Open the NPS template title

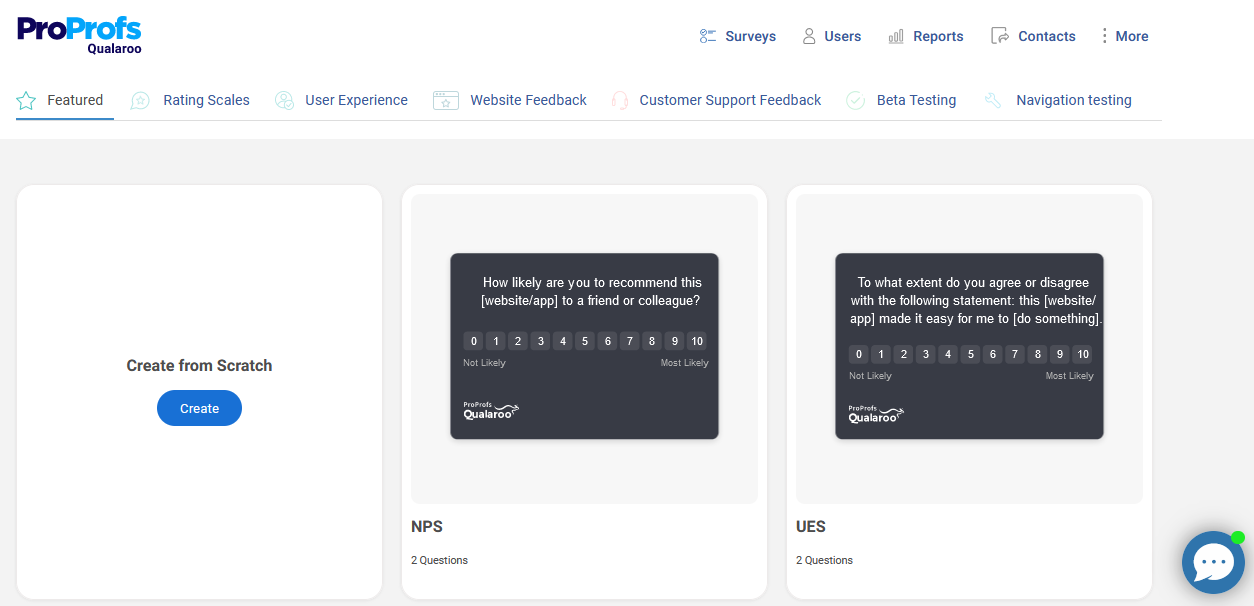click(427, 526)
